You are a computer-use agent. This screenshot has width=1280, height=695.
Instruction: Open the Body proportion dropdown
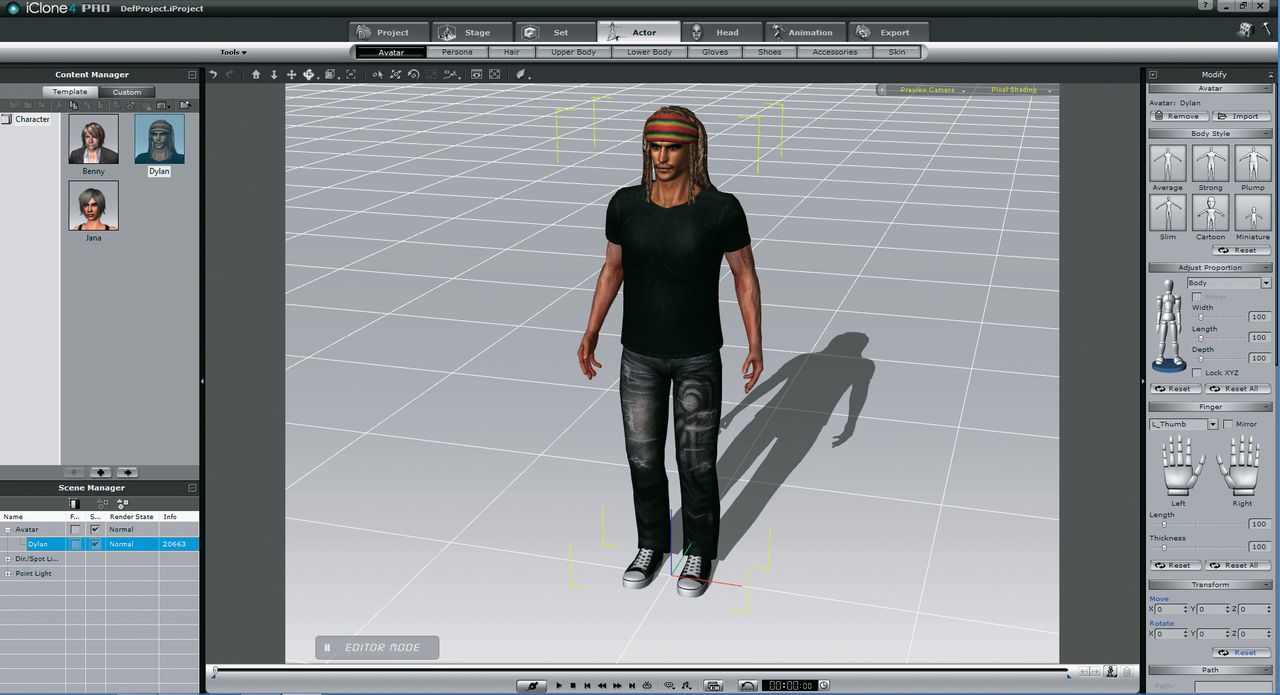pos(1264,283)
